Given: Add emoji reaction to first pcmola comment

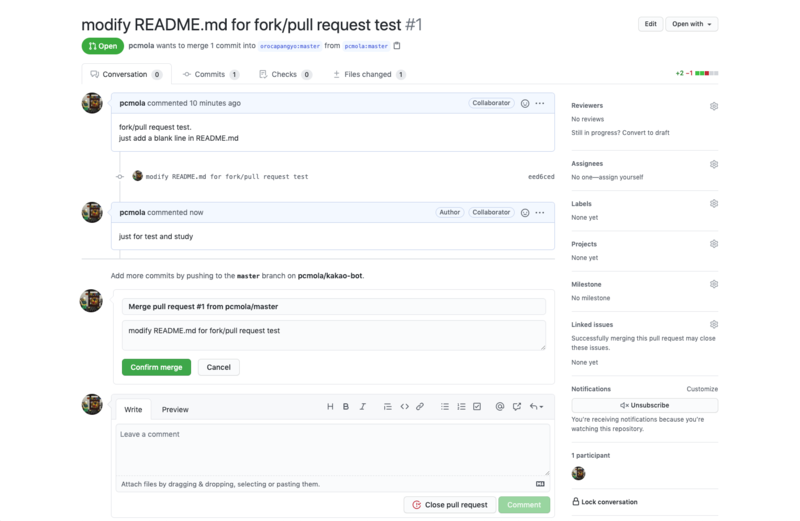Looking at the screenshot, I should (524, 104).
